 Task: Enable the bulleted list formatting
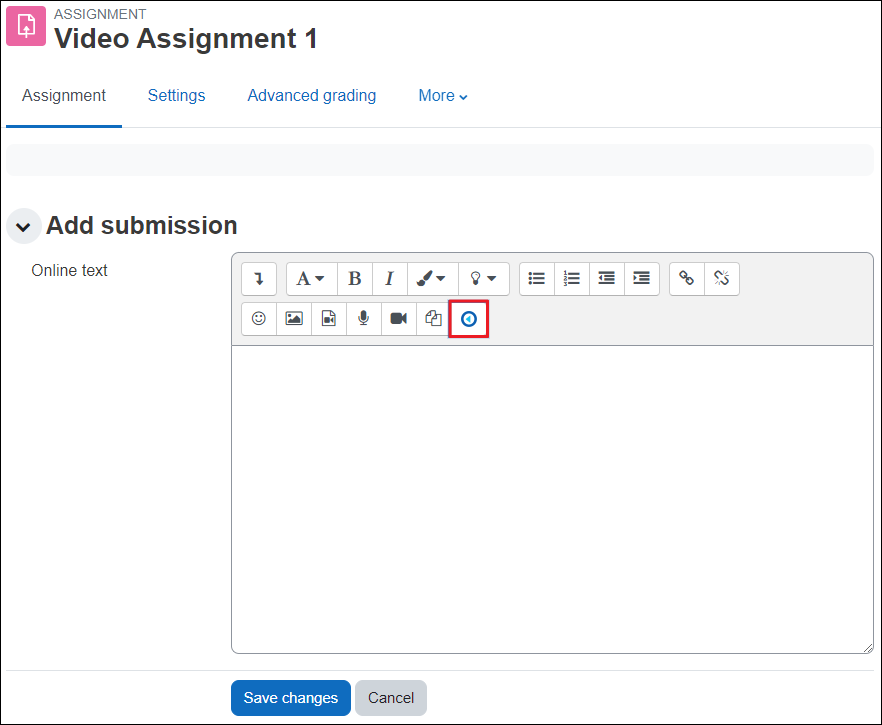coord(536,278)
